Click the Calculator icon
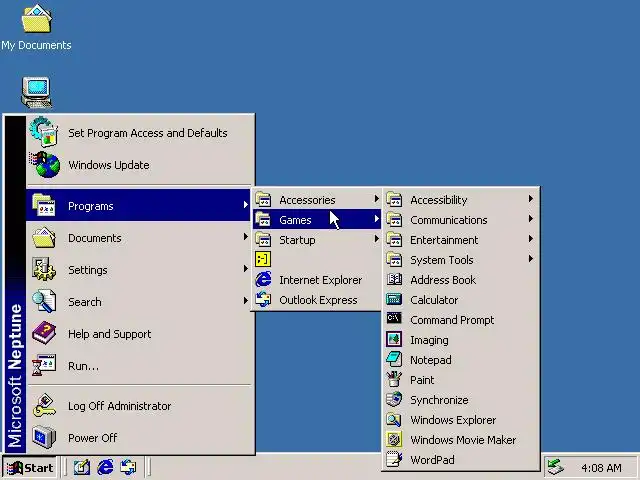Image resolution: width=640 pixels, height=480 pixels. coord(394,300)
